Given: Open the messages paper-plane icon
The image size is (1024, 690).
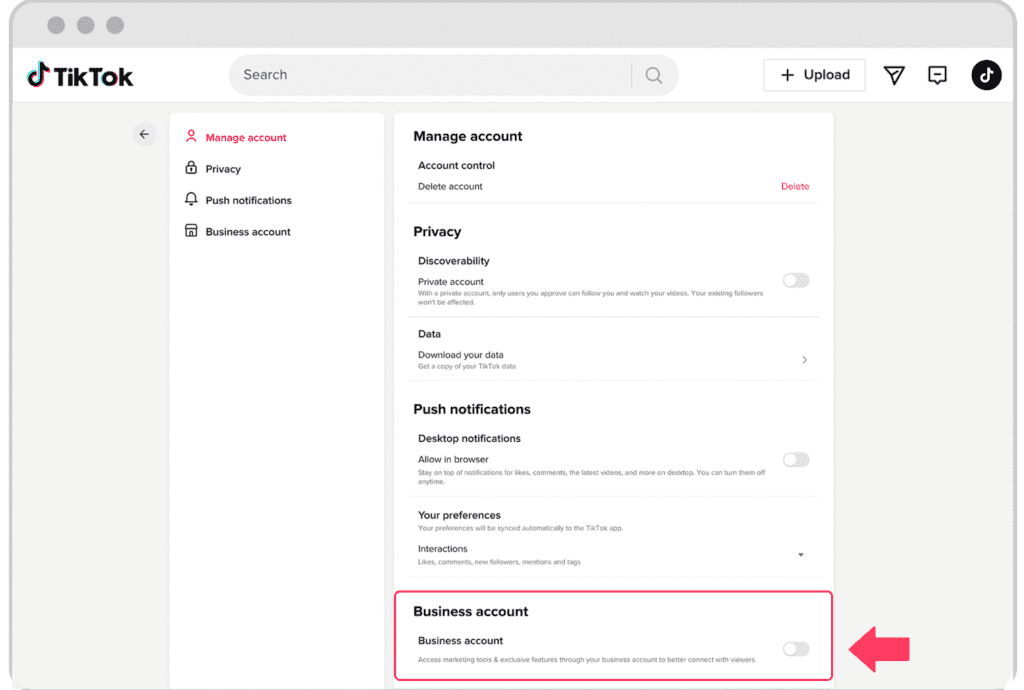Looking at the screenshot, I should tap(893, 75).
